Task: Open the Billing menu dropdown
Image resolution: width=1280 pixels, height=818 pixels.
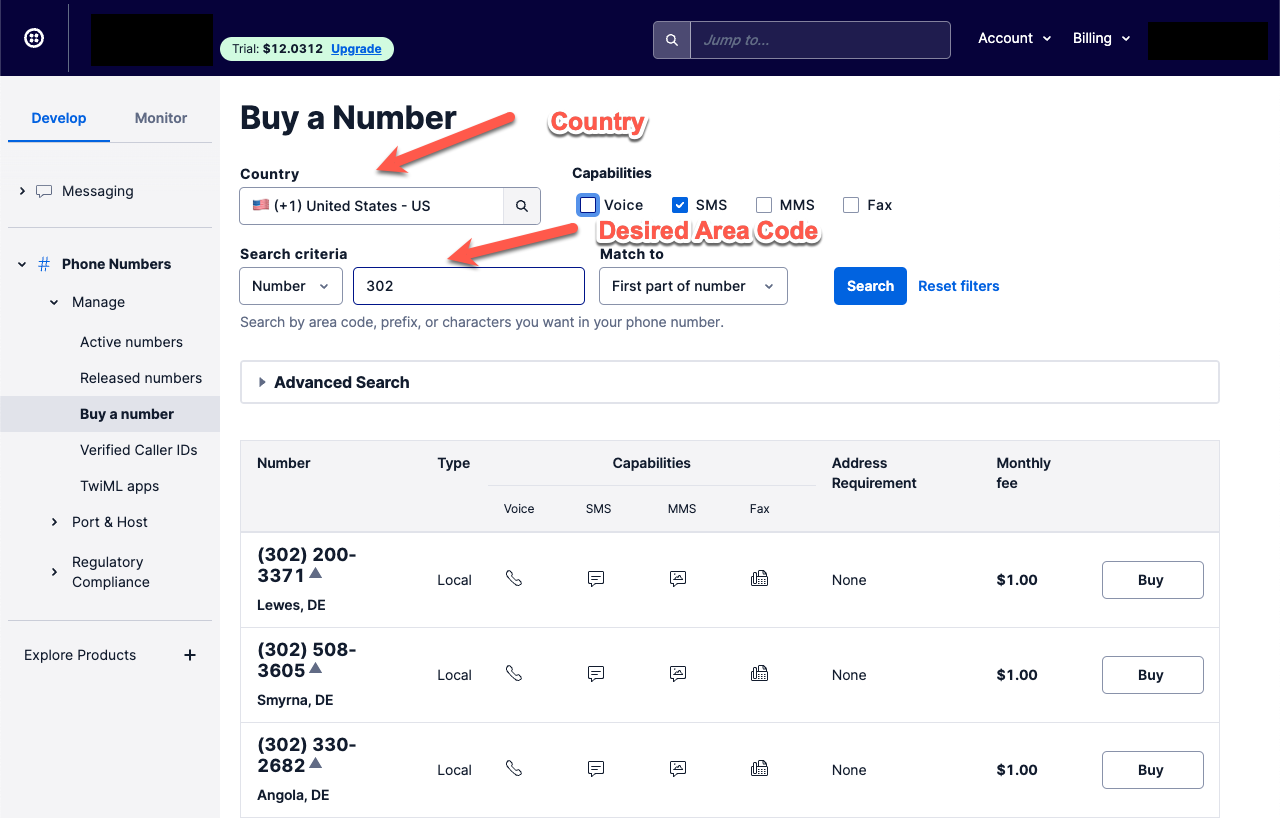Action: click(1102, 38)
